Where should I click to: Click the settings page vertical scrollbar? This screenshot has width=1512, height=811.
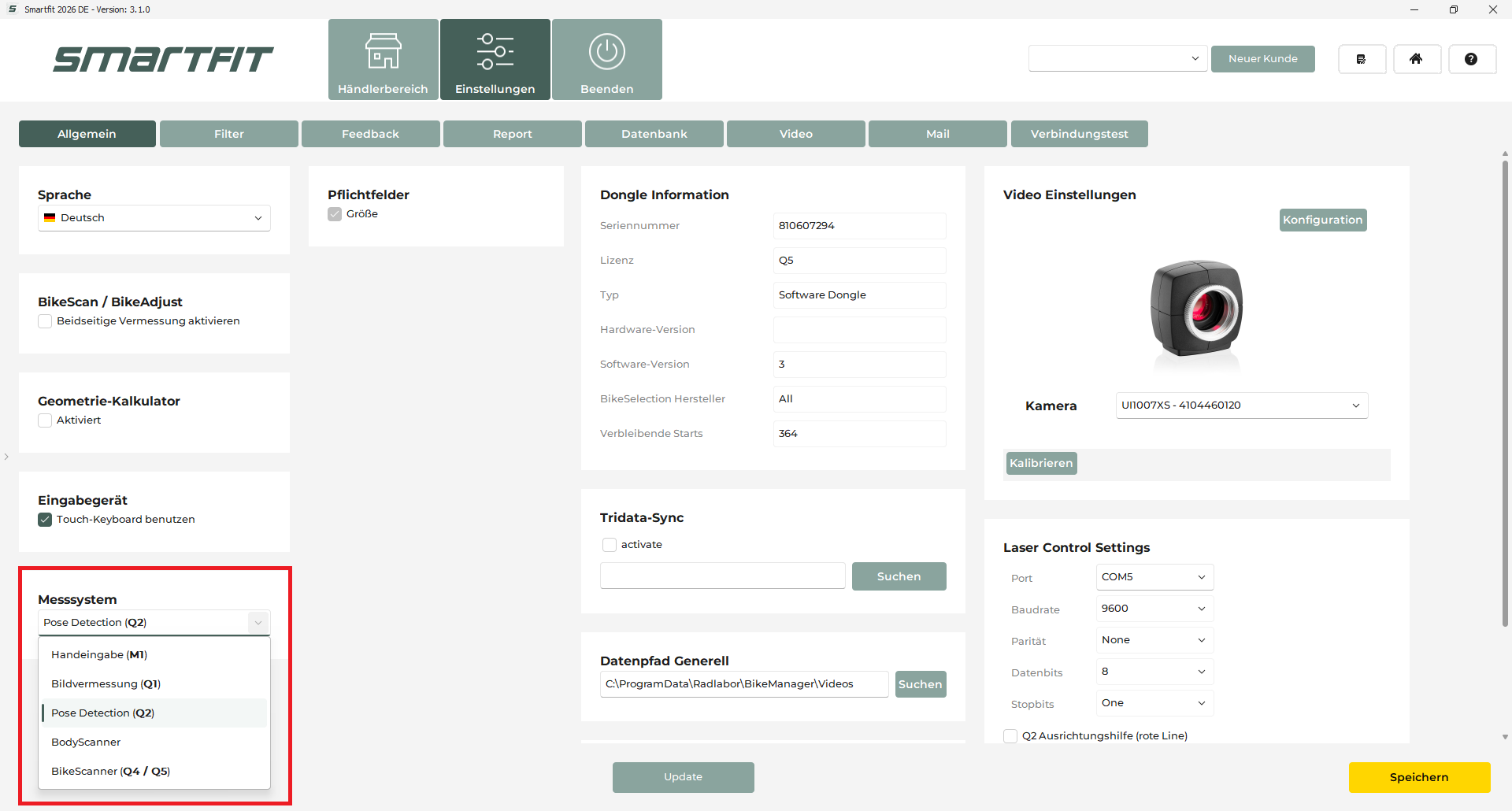[x=1505, y=394]
